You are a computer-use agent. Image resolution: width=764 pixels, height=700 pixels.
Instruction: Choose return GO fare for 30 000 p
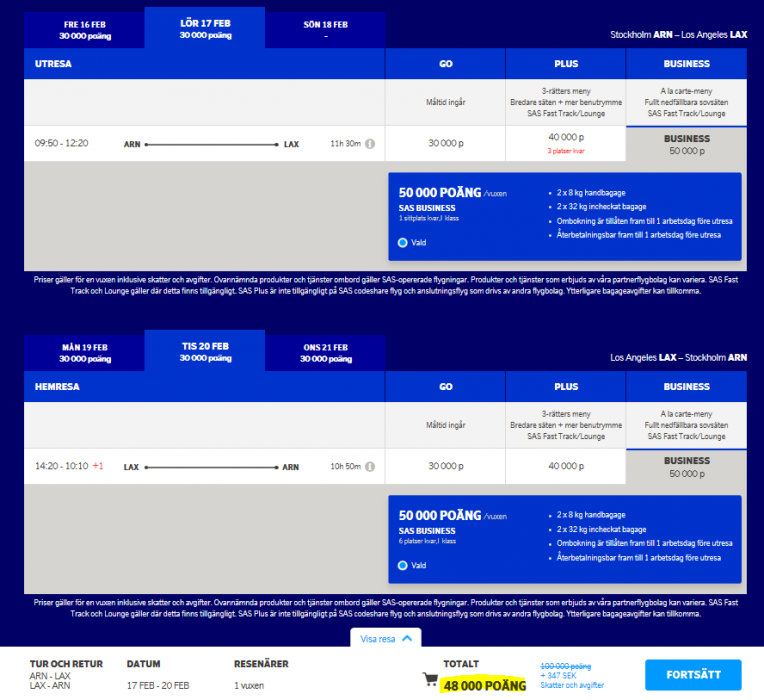[x=445, y=467]
